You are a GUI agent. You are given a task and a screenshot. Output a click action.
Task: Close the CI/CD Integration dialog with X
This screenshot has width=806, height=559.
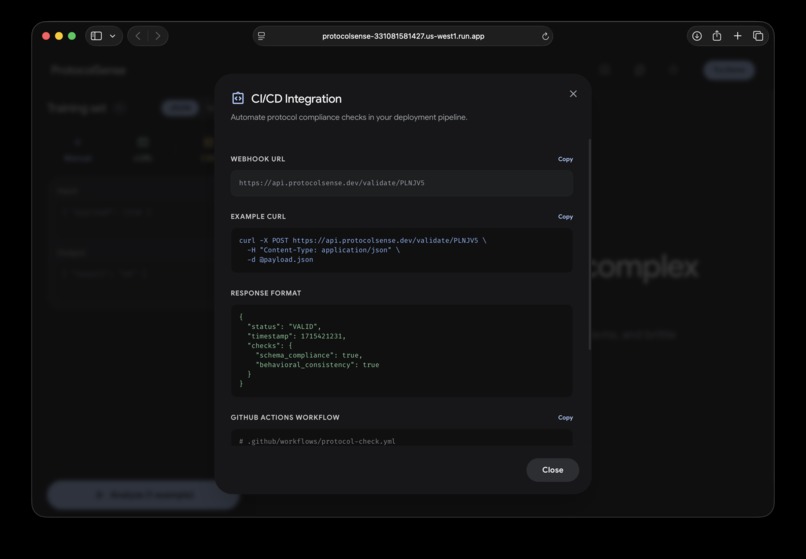pos(573,94)
